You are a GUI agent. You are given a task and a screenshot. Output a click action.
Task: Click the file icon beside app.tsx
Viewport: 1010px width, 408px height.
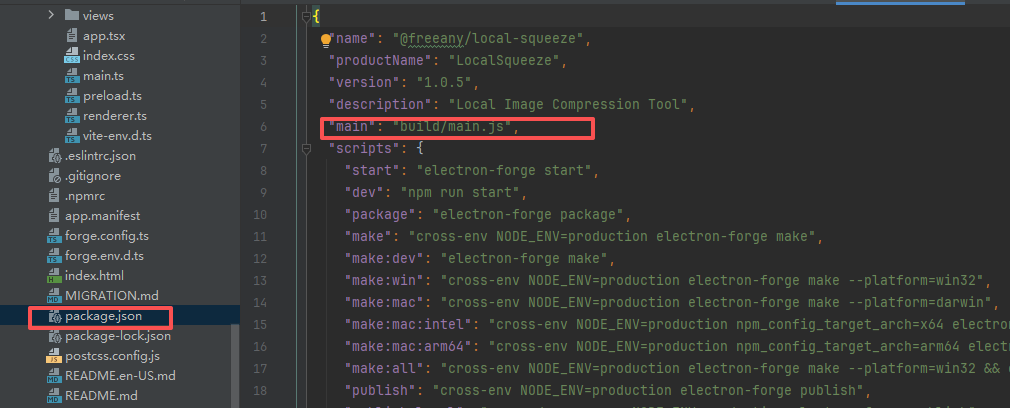(71, 35)
